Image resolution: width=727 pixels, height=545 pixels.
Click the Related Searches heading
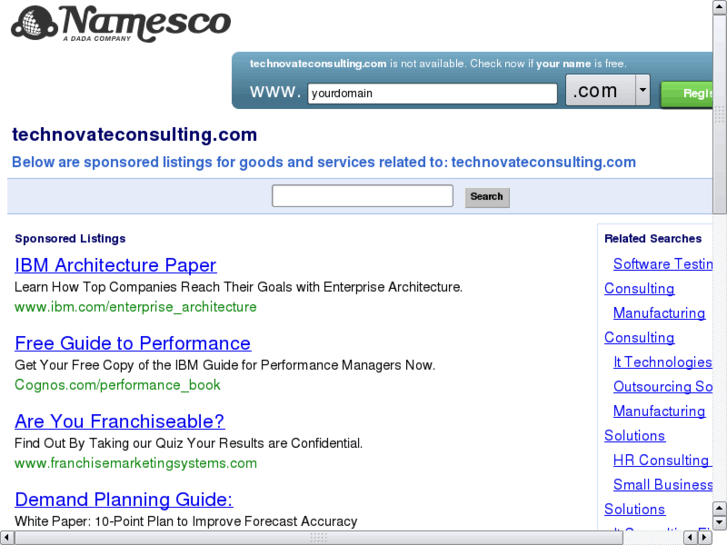pyautogui.click(x=653, y=238)
